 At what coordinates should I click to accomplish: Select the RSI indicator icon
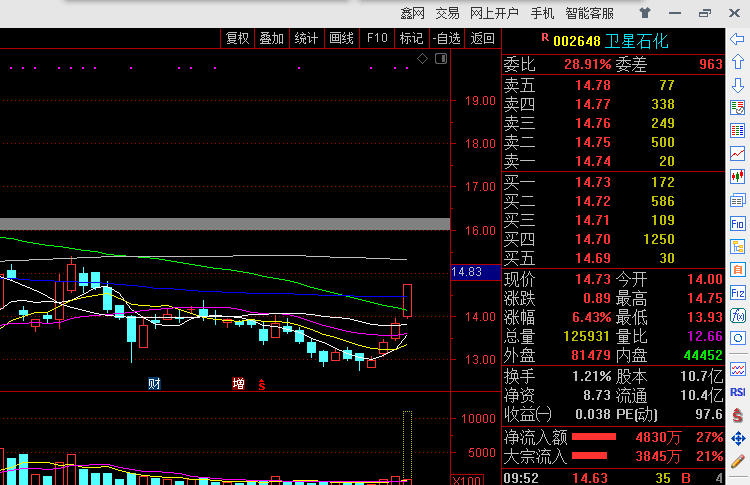[x=738, y=392]
